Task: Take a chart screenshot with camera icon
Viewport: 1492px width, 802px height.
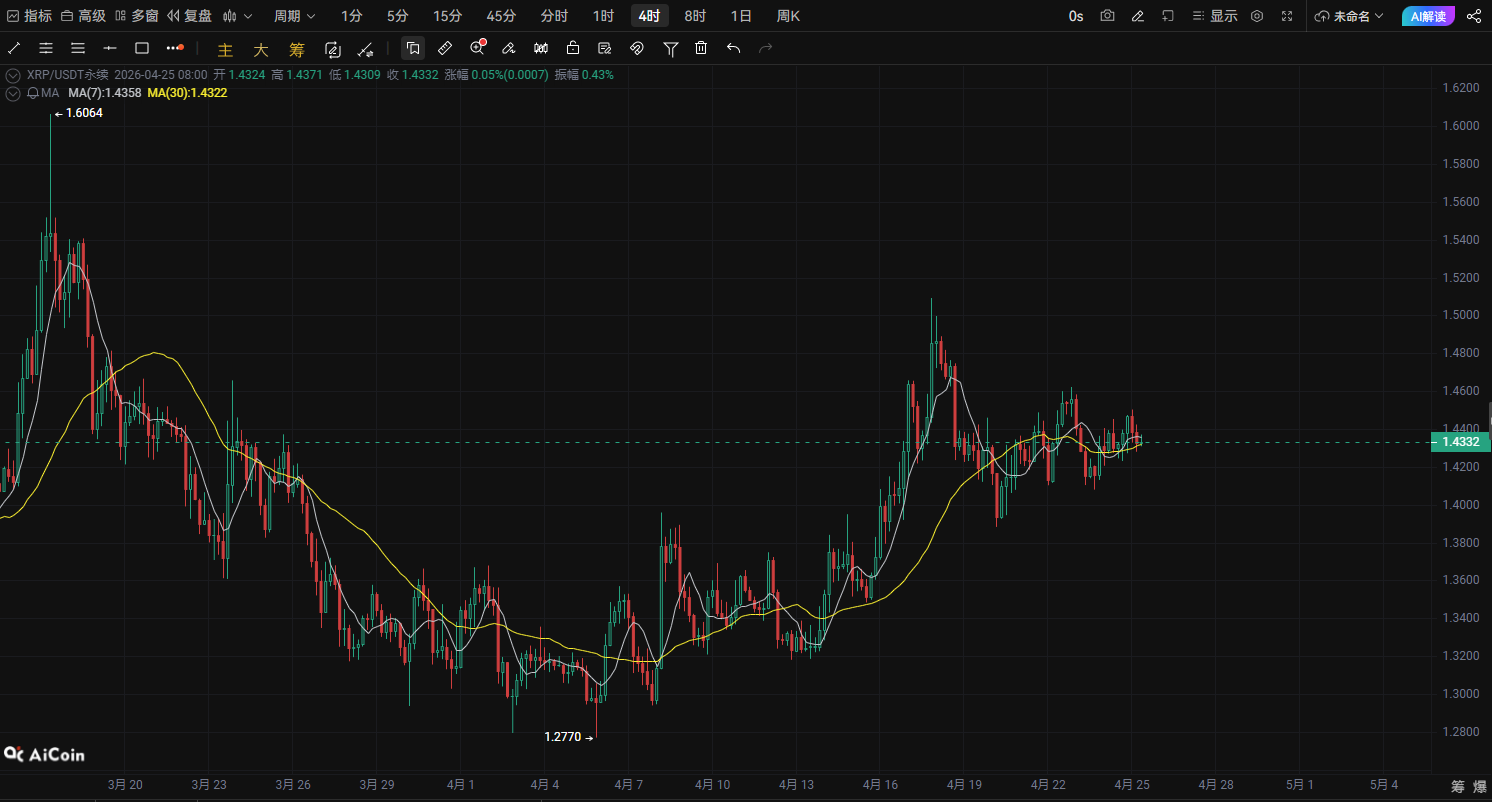Action: [1107, 16]
